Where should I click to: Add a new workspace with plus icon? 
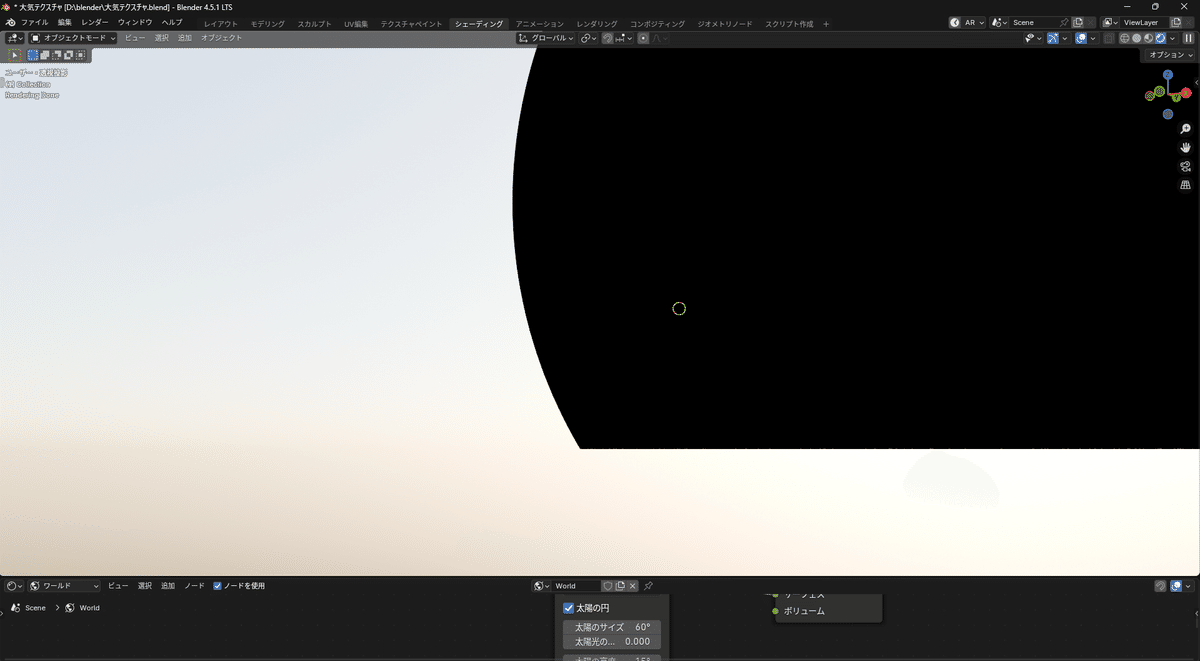click(826, 23)
